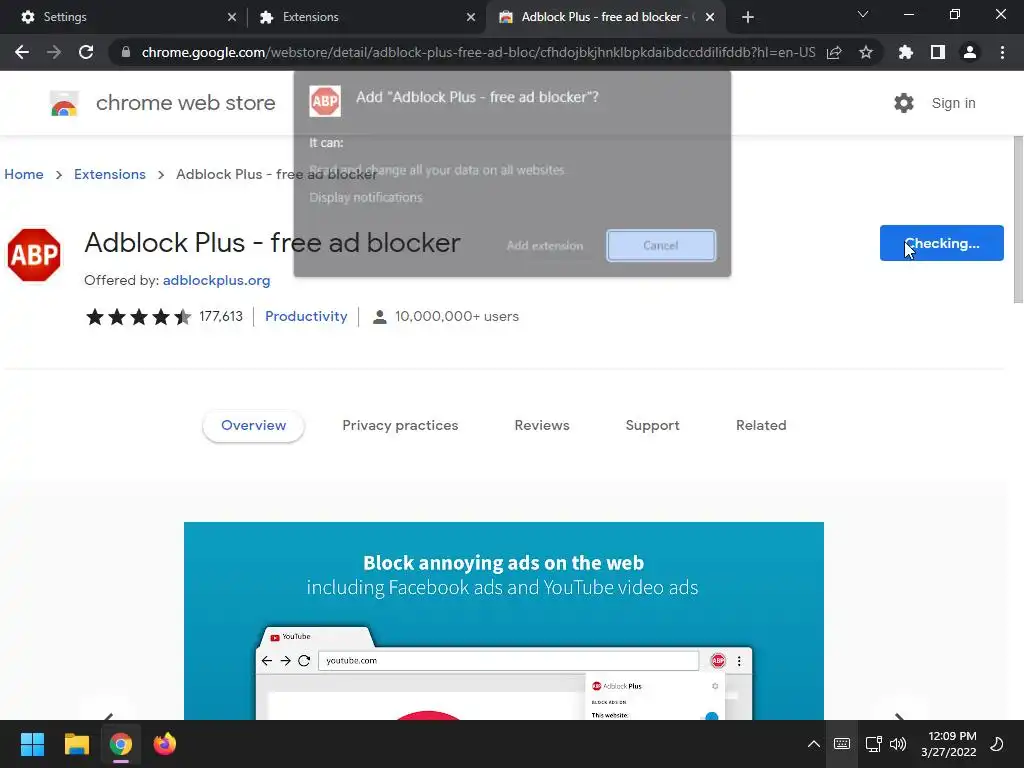Open the Privacy practices tab
Screen dimensions: 1024x768
pos(400,425)
